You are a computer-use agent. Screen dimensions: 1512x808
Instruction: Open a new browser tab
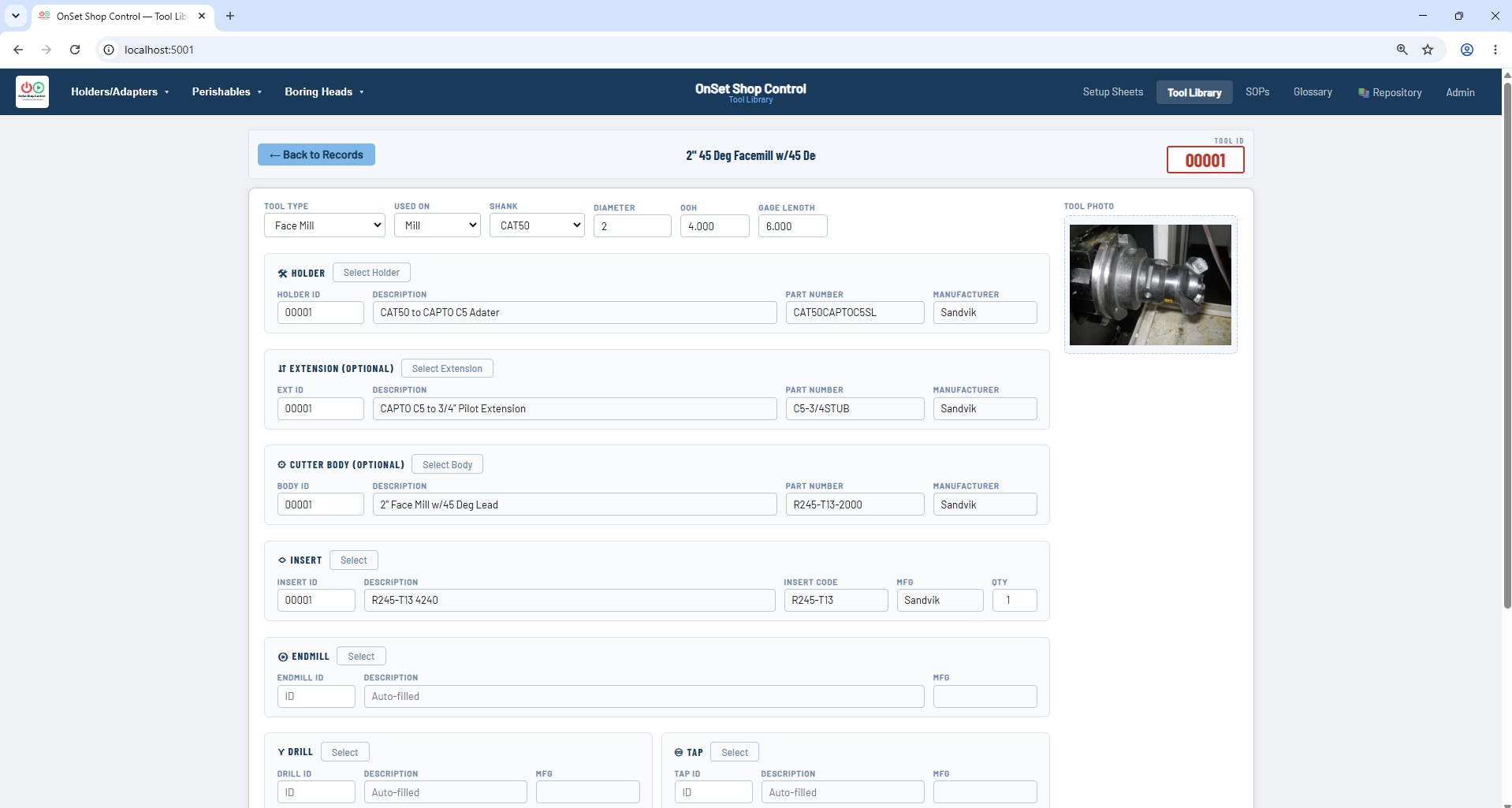coord(230,16)
